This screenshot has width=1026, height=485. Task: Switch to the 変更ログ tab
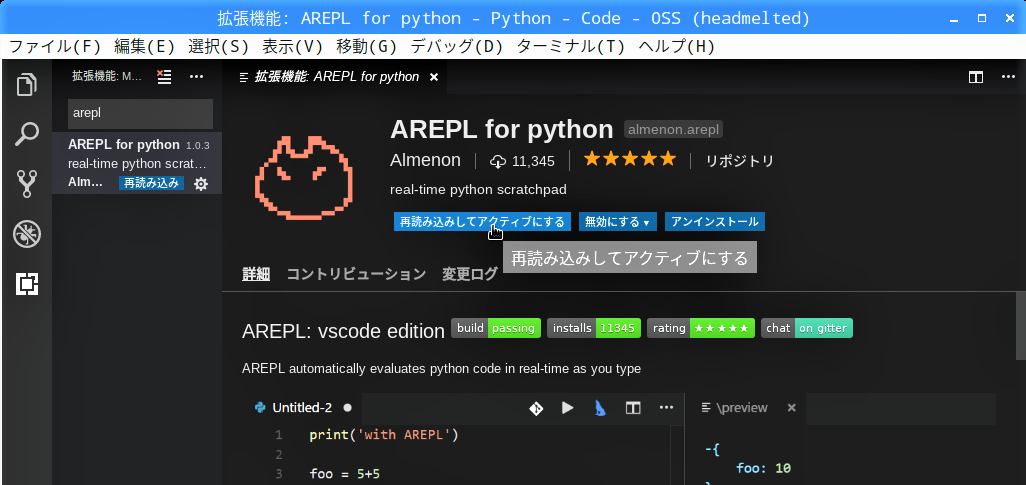(x=470, y=274)
